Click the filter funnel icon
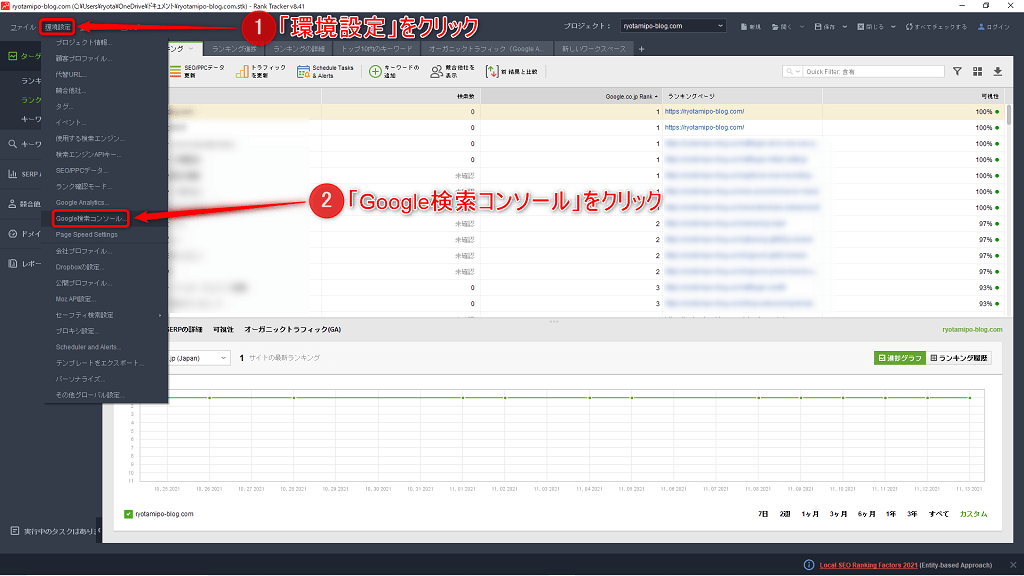Image resolution: width=1024 pixels, height=576 pixels. [957, 71]
